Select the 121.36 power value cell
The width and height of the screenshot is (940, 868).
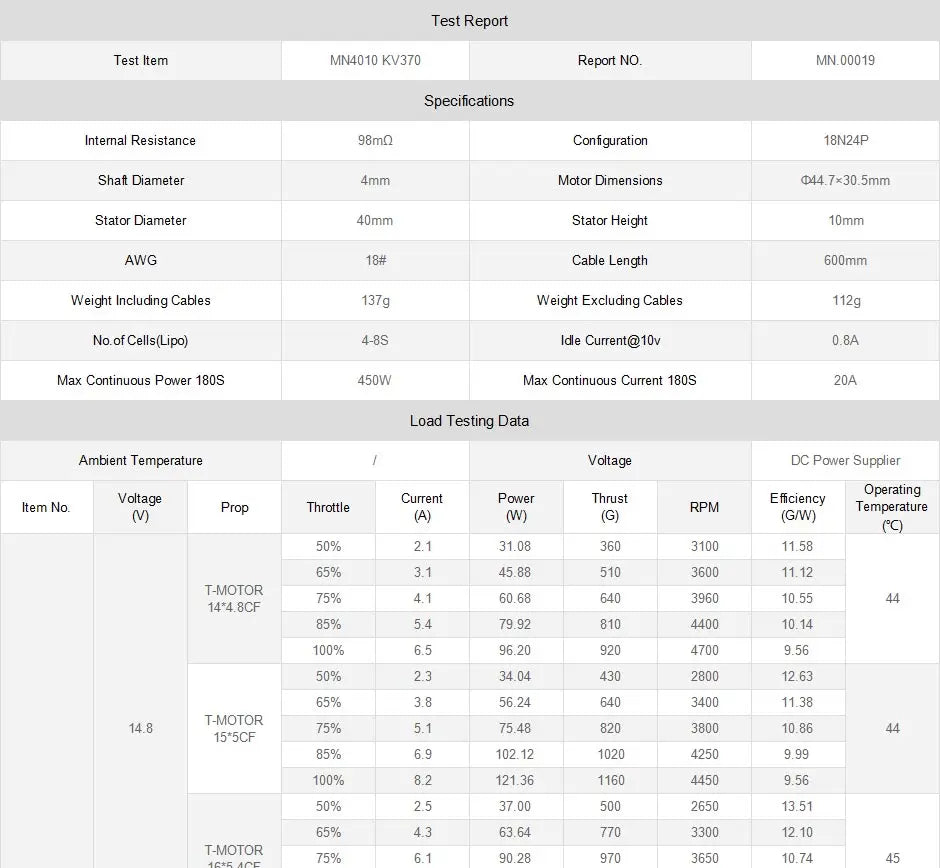click(x=515, y=780)
